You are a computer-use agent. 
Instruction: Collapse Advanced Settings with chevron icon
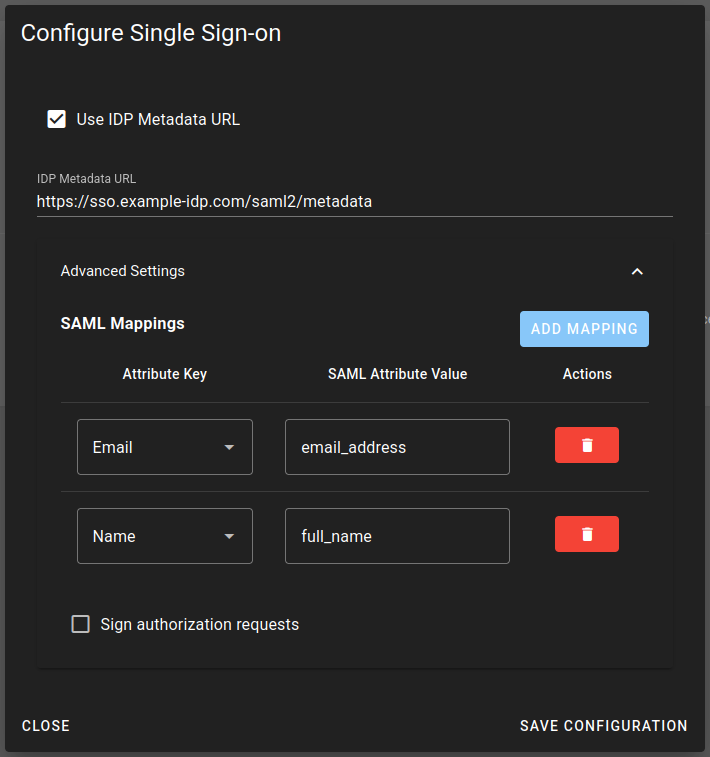[637, 271]
